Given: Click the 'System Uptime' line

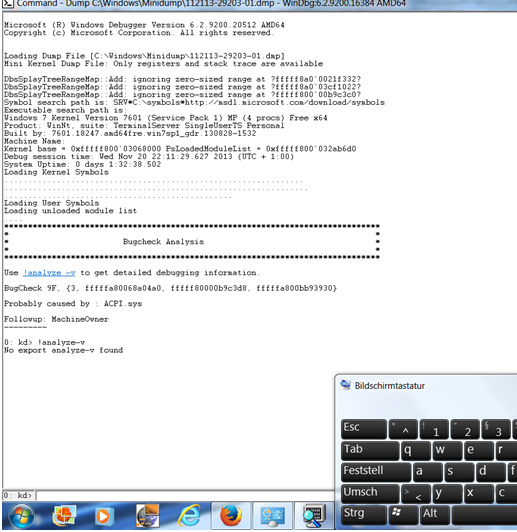Looking at the screenshot, I should (82, 164).
